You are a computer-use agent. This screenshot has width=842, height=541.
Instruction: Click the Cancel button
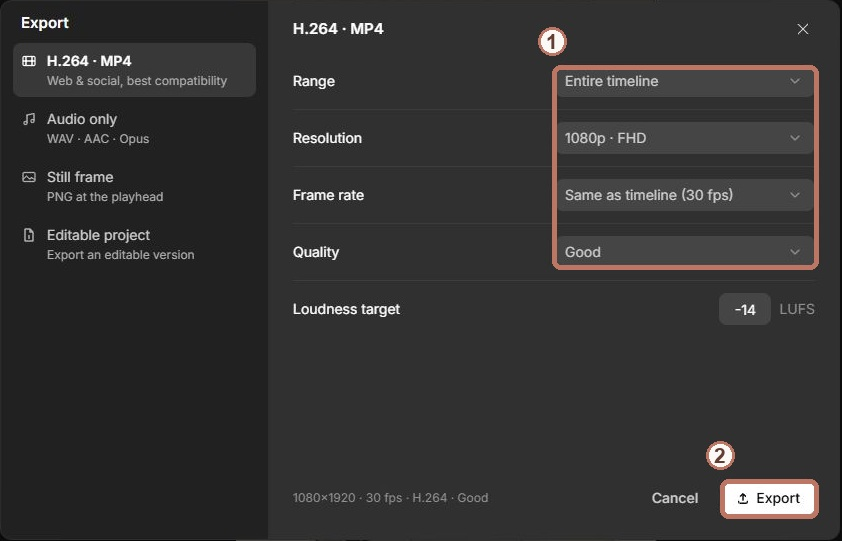[x=675, y=499]
